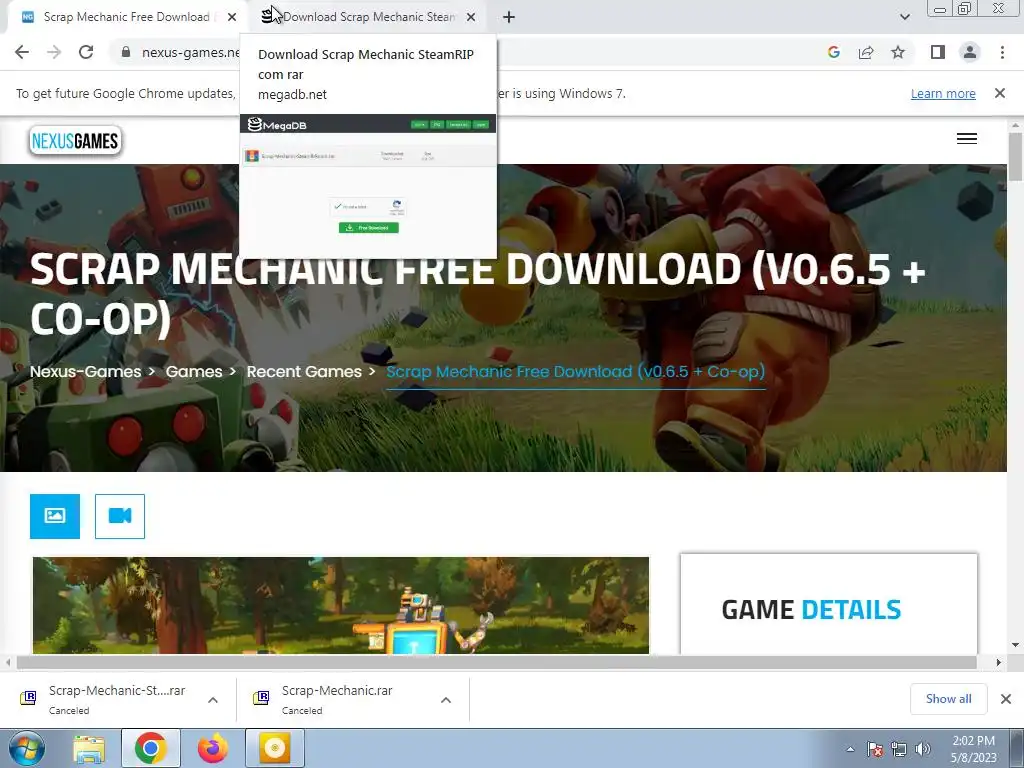The image size is (1024, 768).
Task: Follow the Games breadcrumb link
Action: [x=194, y=372]
